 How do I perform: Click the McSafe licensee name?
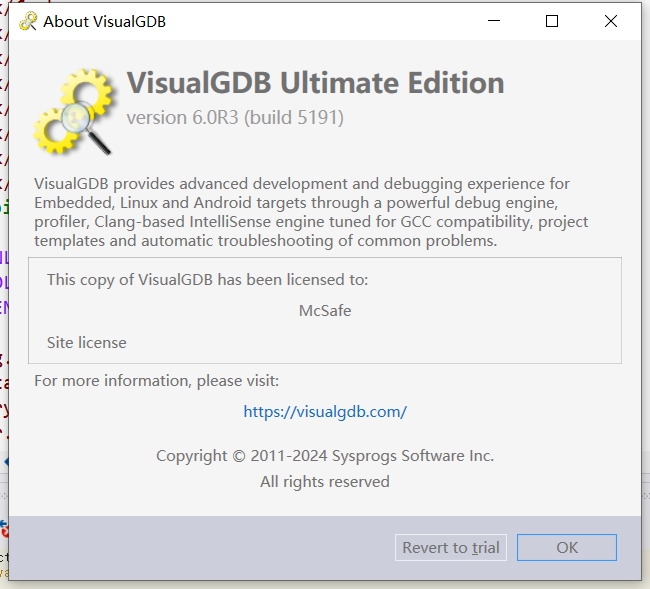[325, 310]
